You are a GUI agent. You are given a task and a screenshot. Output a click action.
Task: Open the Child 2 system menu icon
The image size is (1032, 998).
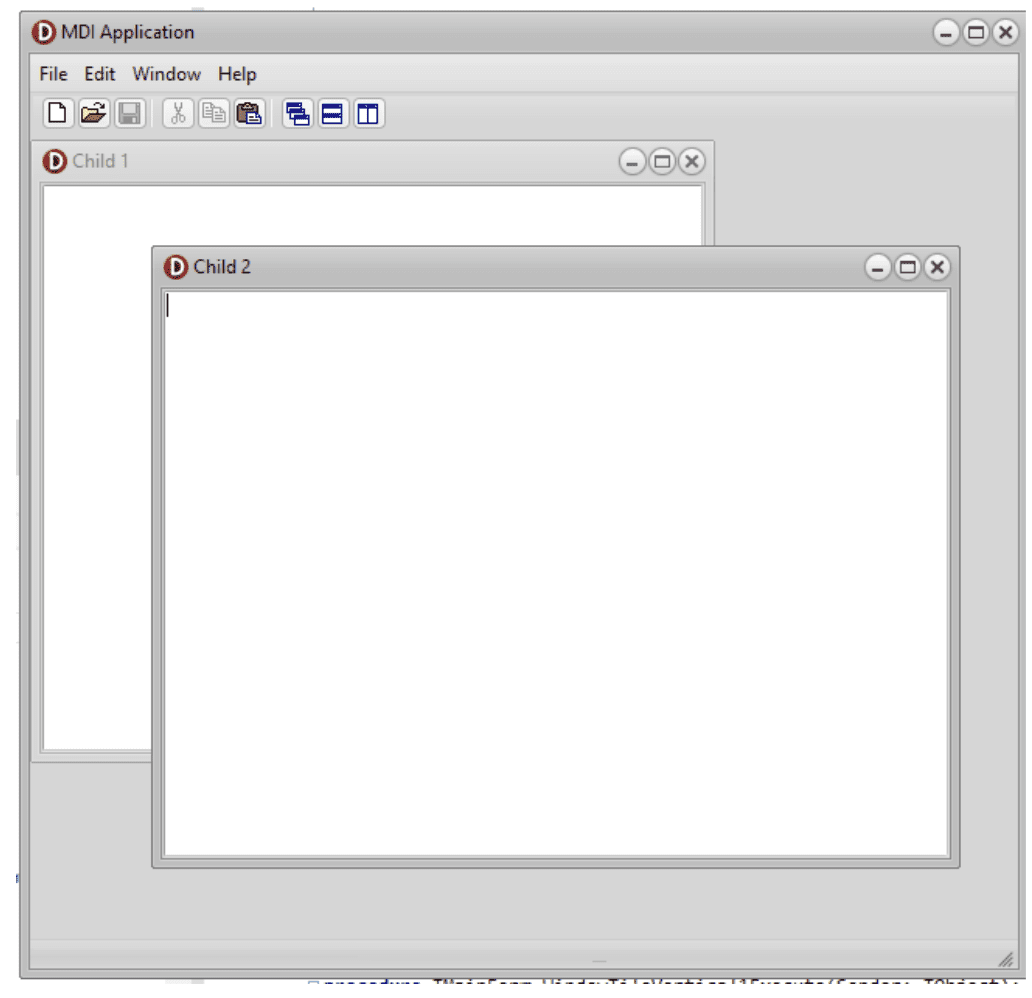(x=174, y=267)
